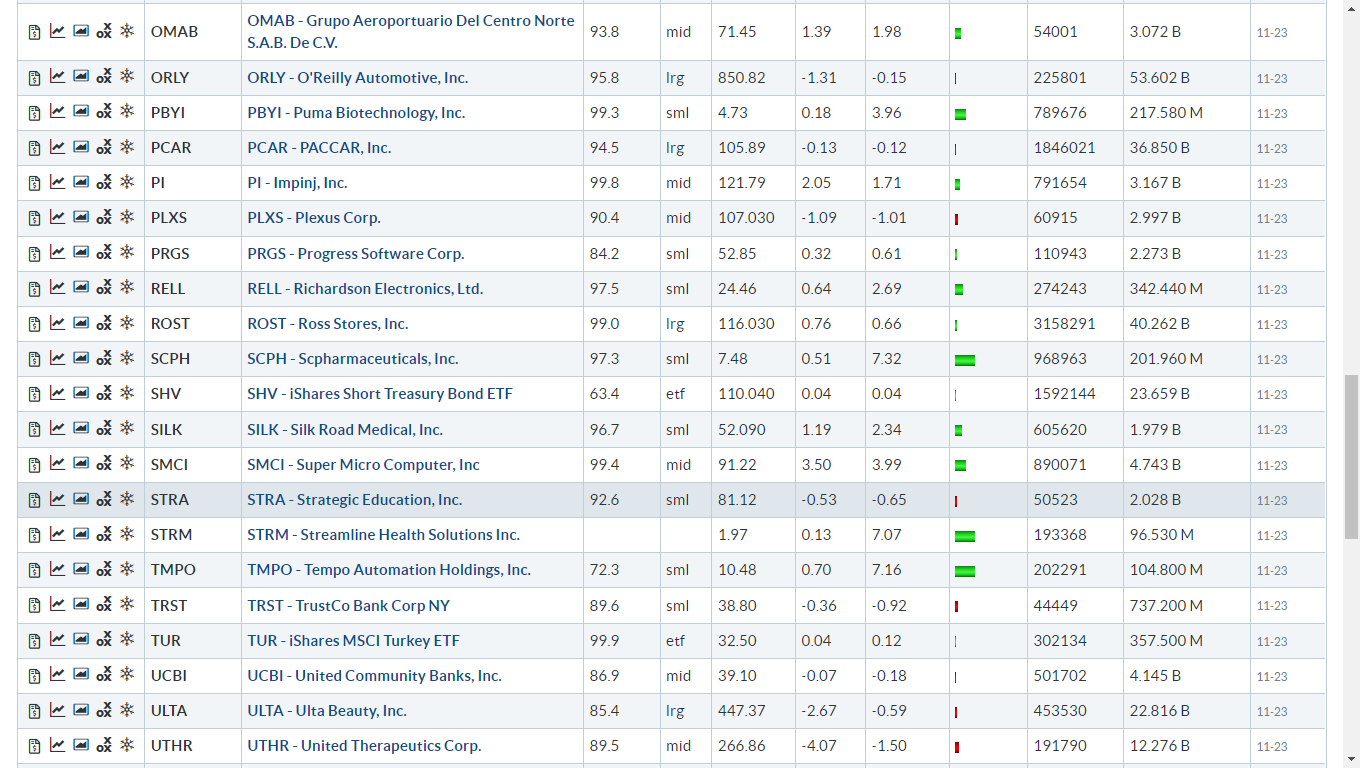Open the TUR - iShares MSCI Turkey ETF link

pyautogui.click(x=354, y=640)
